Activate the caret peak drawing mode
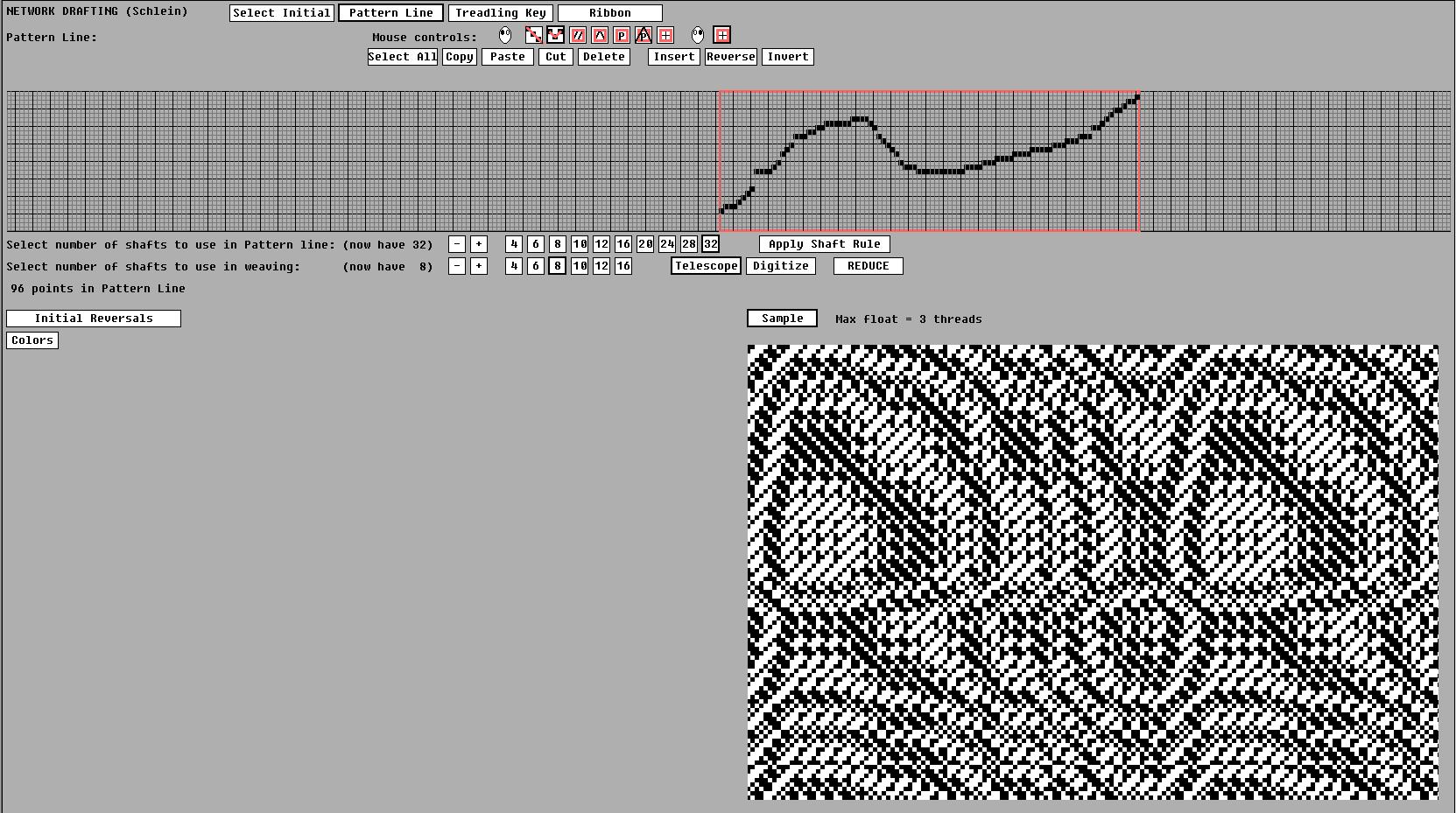 pyautogui.click(x=598, y=35)
